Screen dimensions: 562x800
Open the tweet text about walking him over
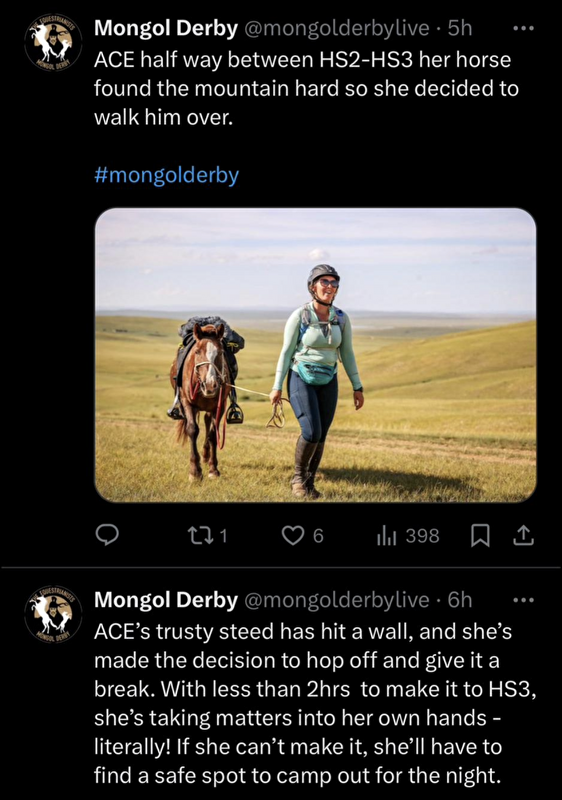(306, 88)
